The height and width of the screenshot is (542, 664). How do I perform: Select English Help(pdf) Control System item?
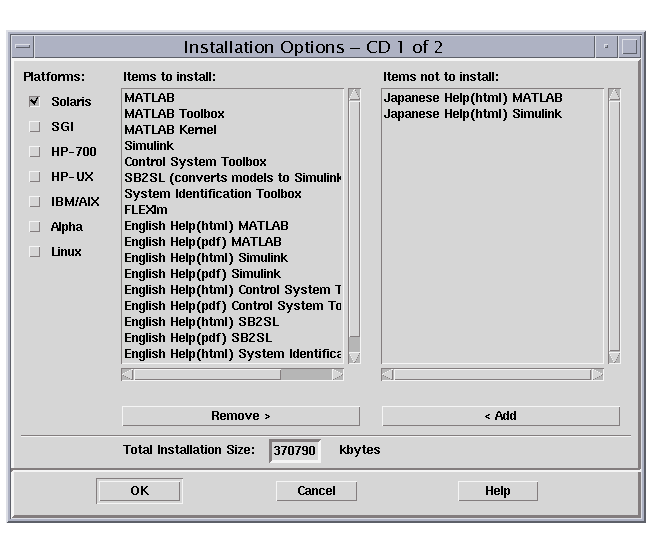click(x=232, y=306)
